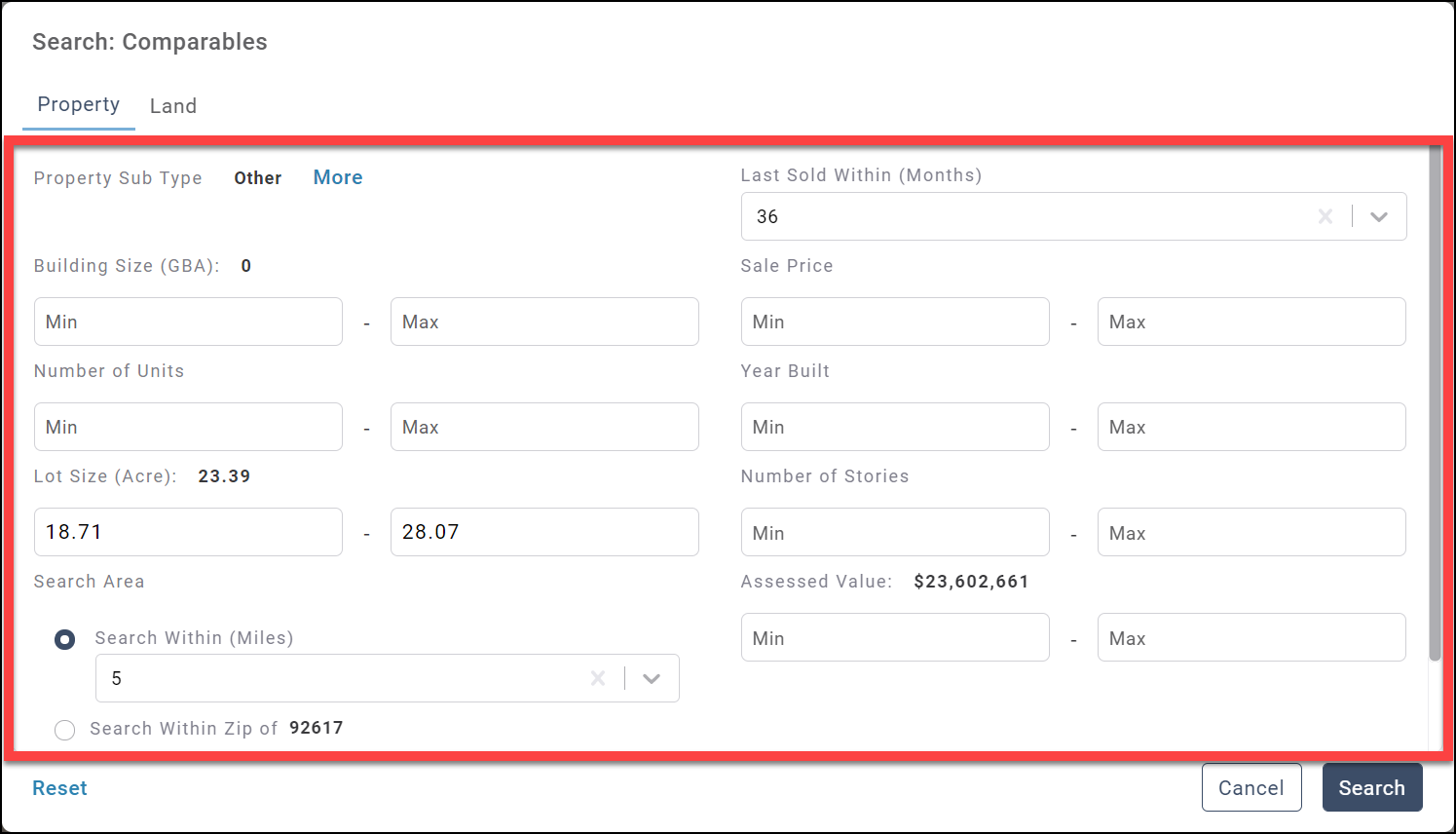Select Search Within Miles radio option

tap(65, 639)
